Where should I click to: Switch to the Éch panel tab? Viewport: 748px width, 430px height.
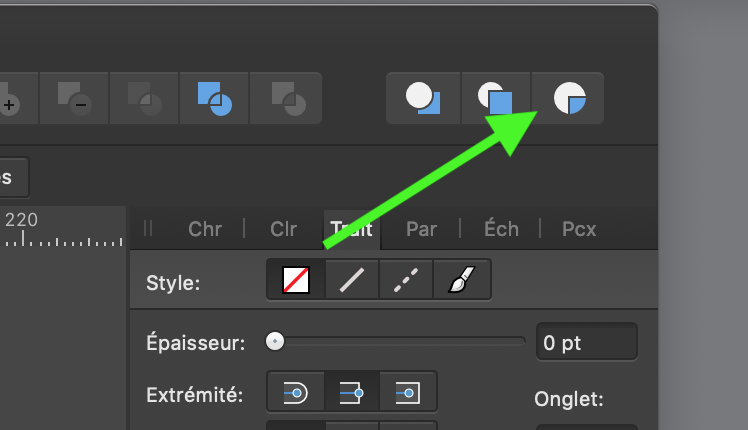click(501, 228)
